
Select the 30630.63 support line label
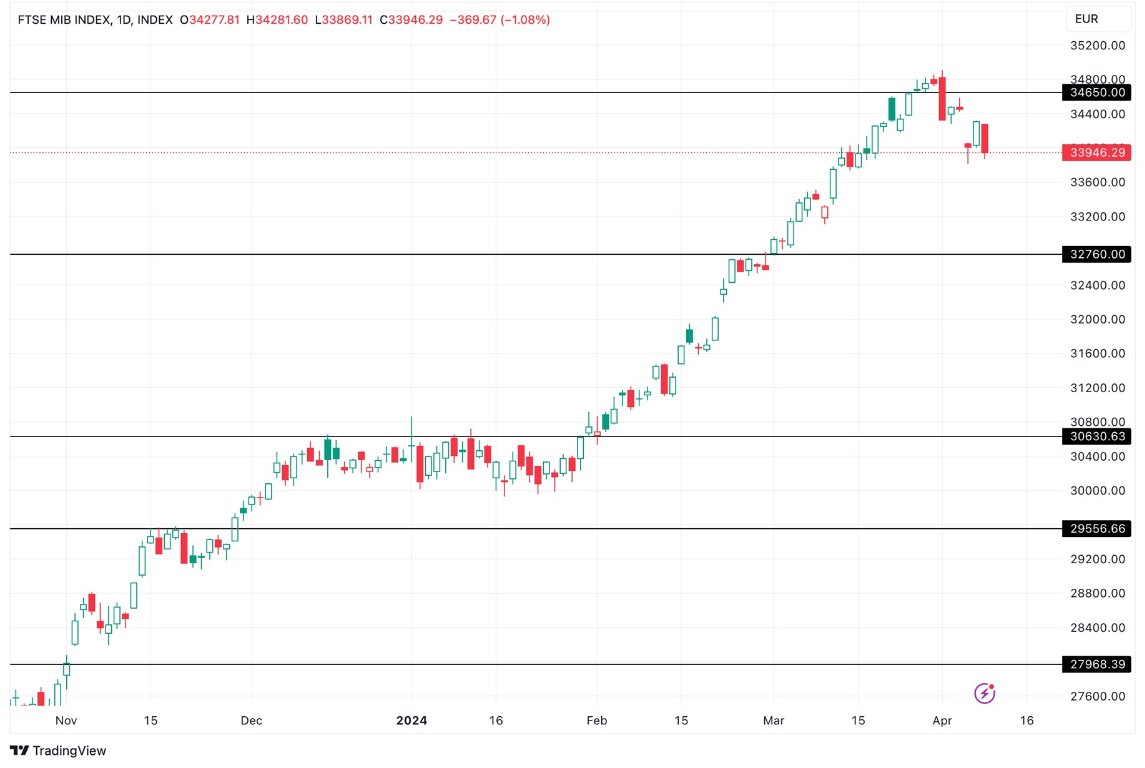click(1096, 436)
